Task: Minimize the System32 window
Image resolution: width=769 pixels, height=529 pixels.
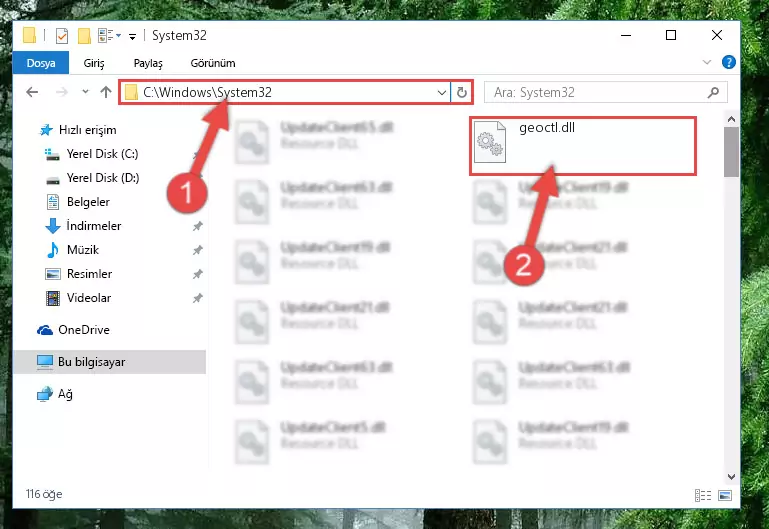Action: coord(626,35)
